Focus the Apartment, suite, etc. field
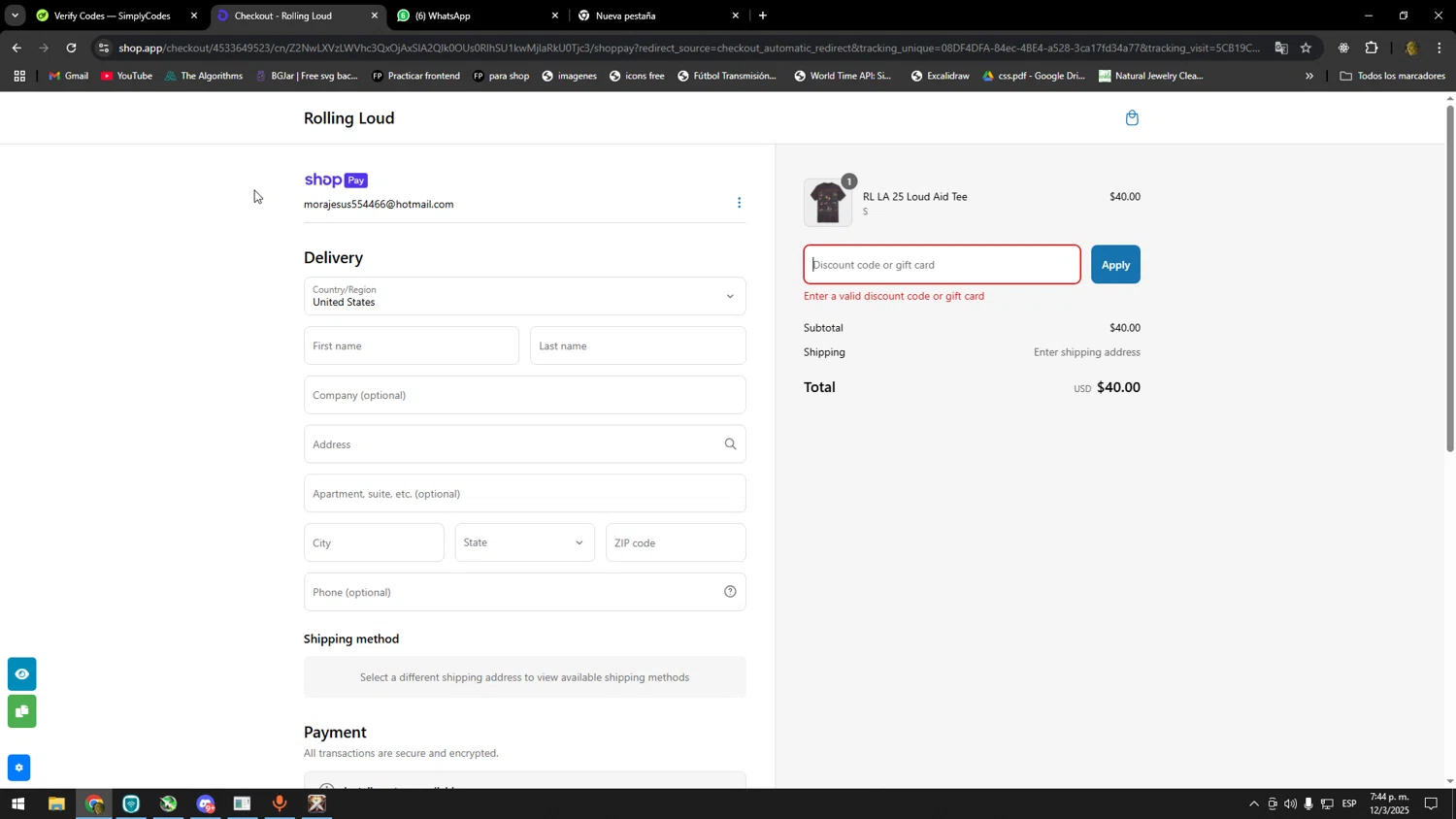 [x=525, y=494]
